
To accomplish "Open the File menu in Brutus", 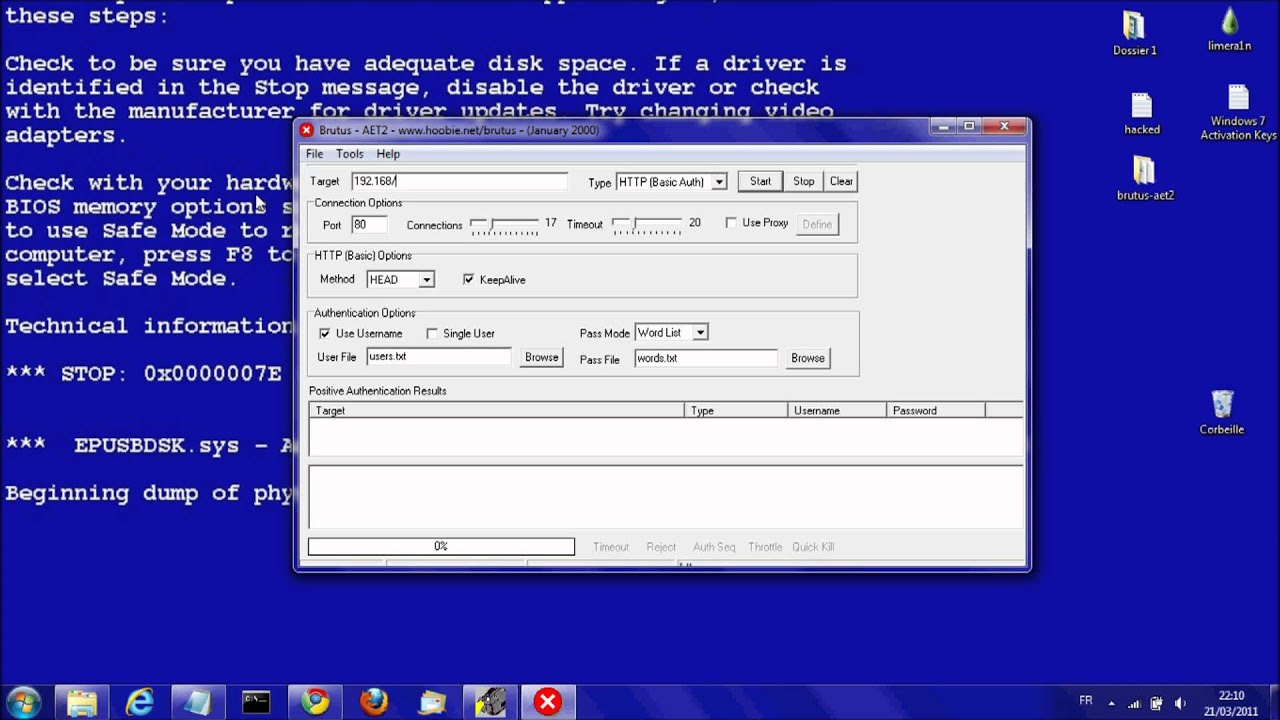I will (314, 154).
